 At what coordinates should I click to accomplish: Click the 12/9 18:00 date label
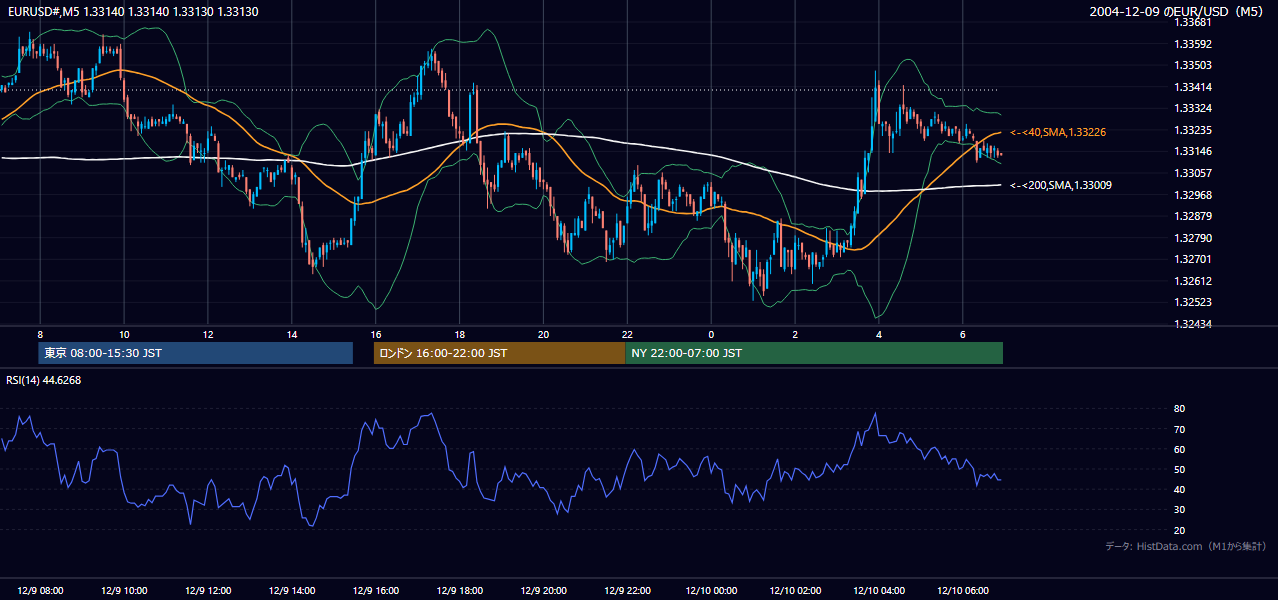[x=459, y=590]
